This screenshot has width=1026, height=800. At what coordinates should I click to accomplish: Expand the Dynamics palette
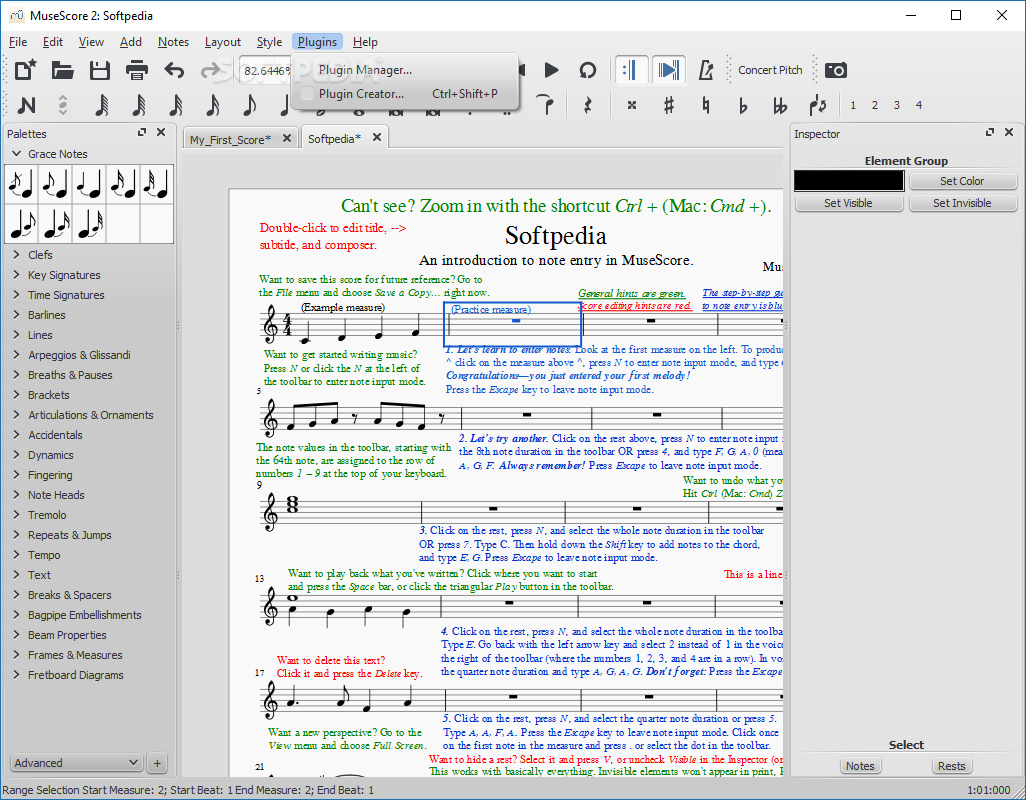(17, 455)
